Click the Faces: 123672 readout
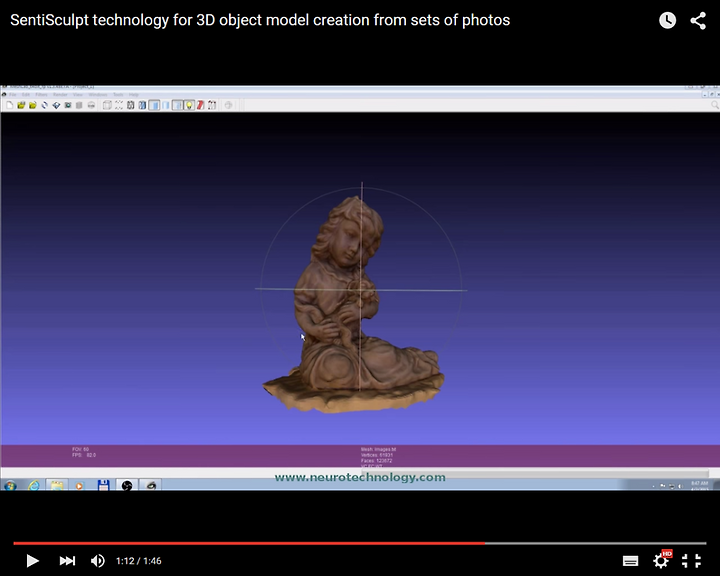The width and height of the screenshot is (720, 576). 377,460
